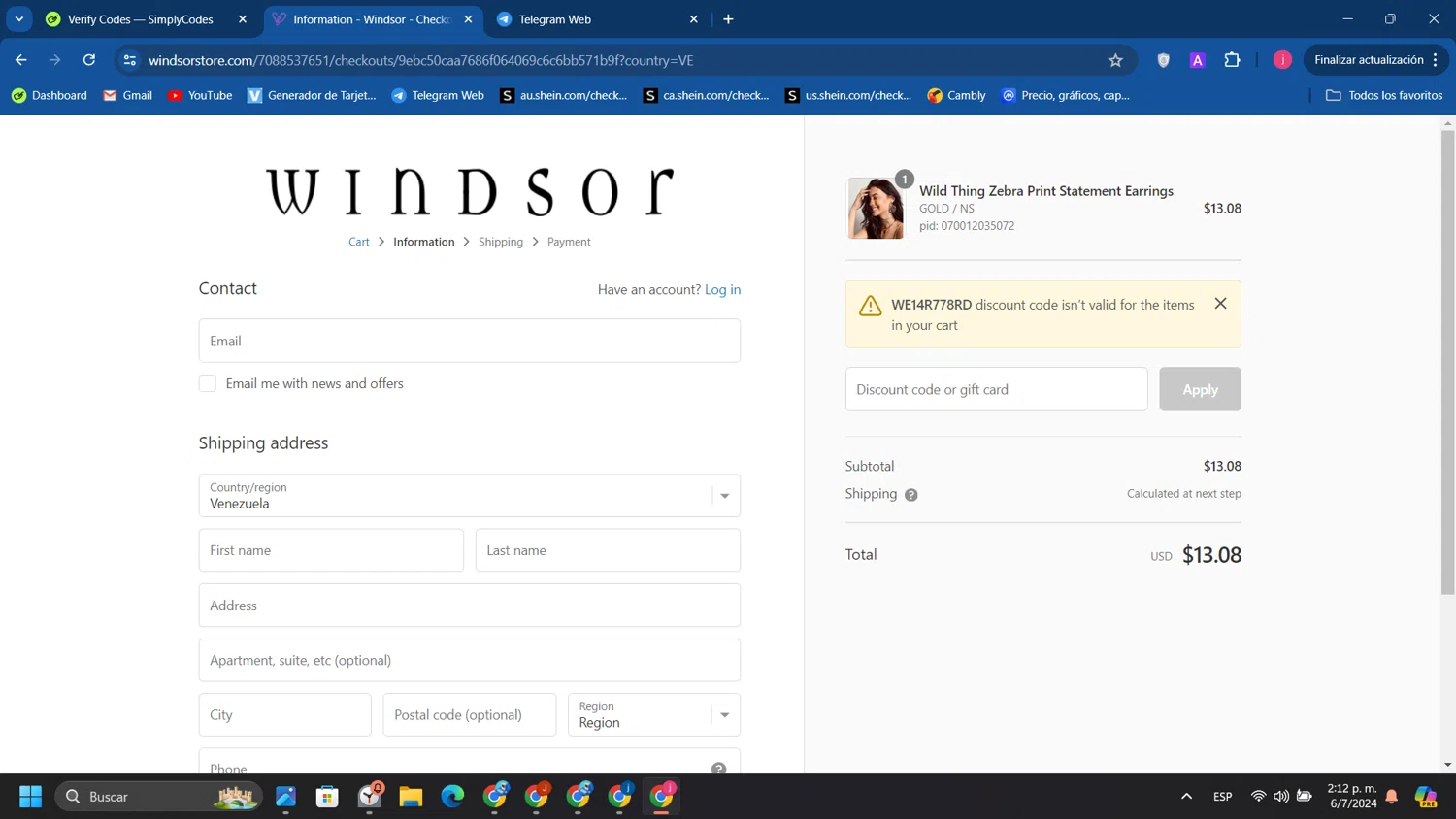Open File Explorer from taskbar

pyautogui.click(x=411, y=797)
